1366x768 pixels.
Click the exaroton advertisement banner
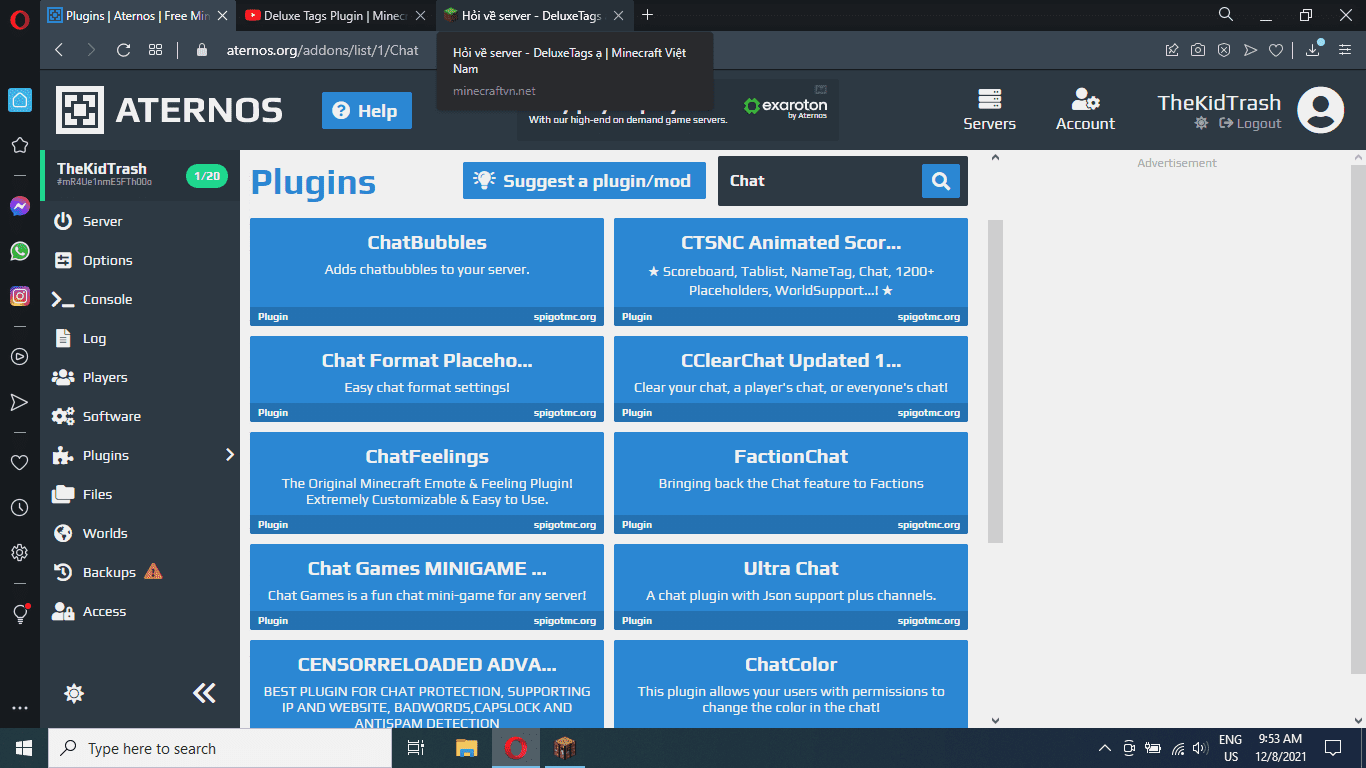(x=678, y=110)
